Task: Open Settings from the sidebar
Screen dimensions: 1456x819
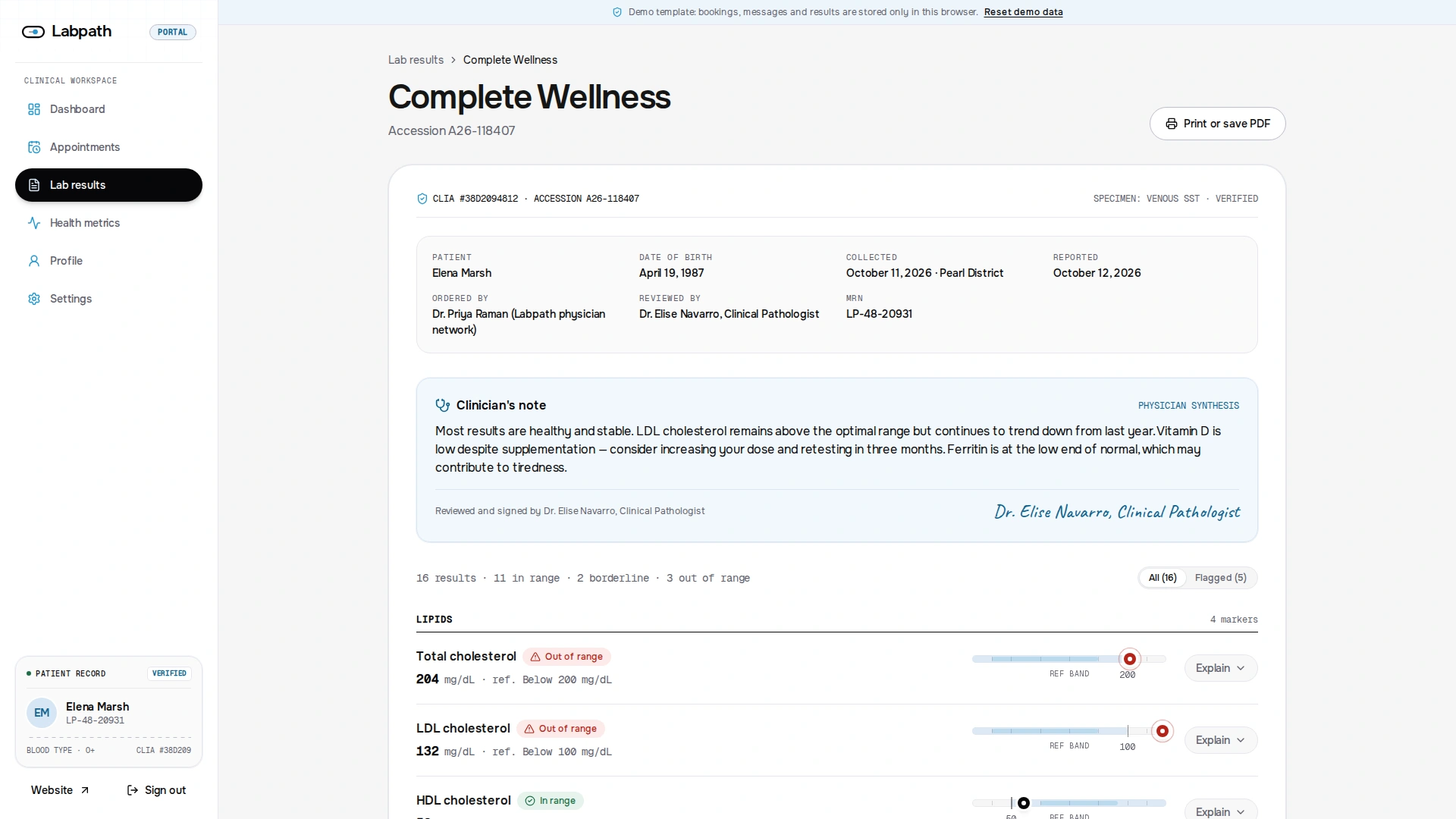Action: pos(108,299)
